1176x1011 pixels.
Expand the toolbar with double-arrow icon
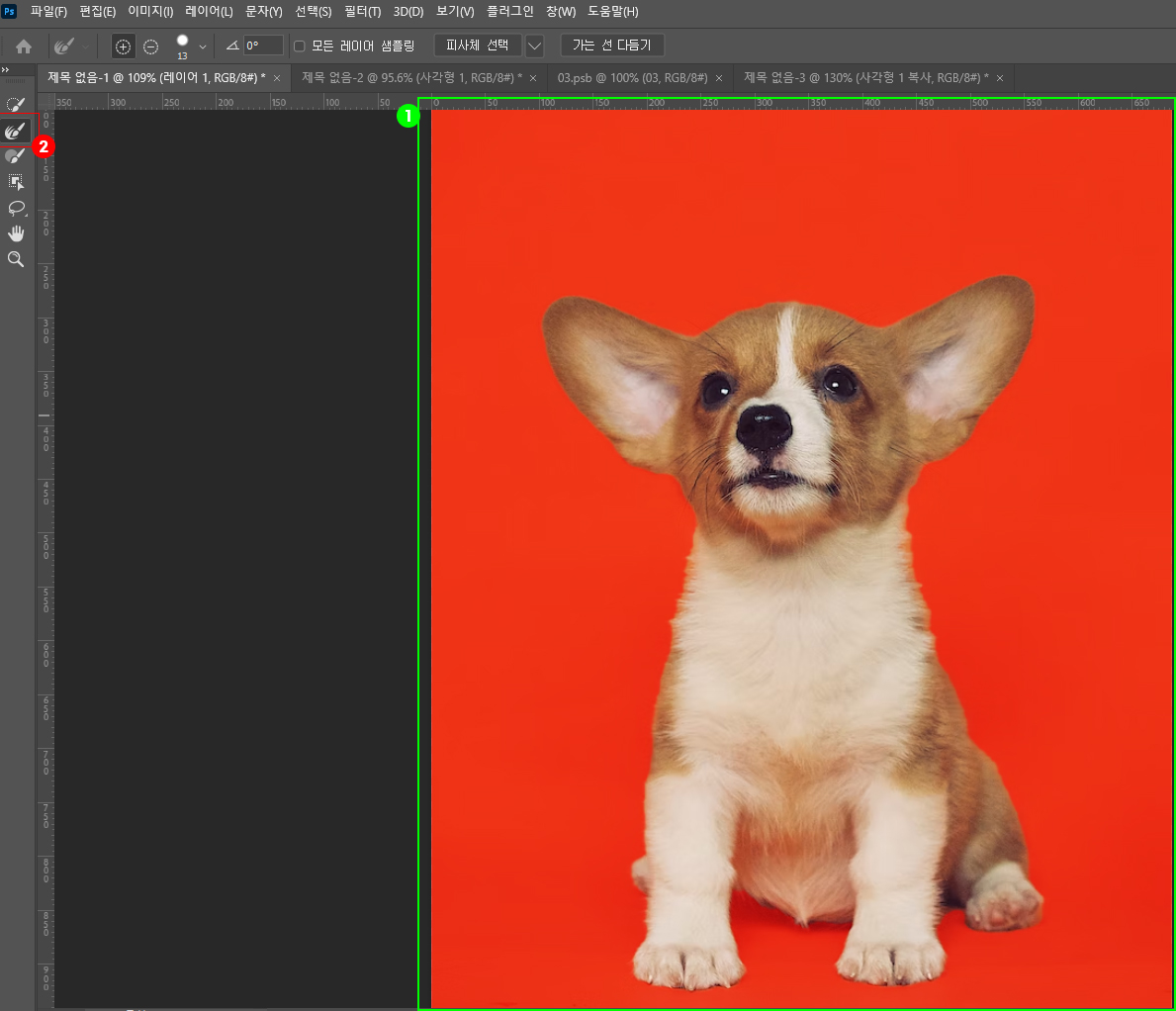click(x=6, y=70)
